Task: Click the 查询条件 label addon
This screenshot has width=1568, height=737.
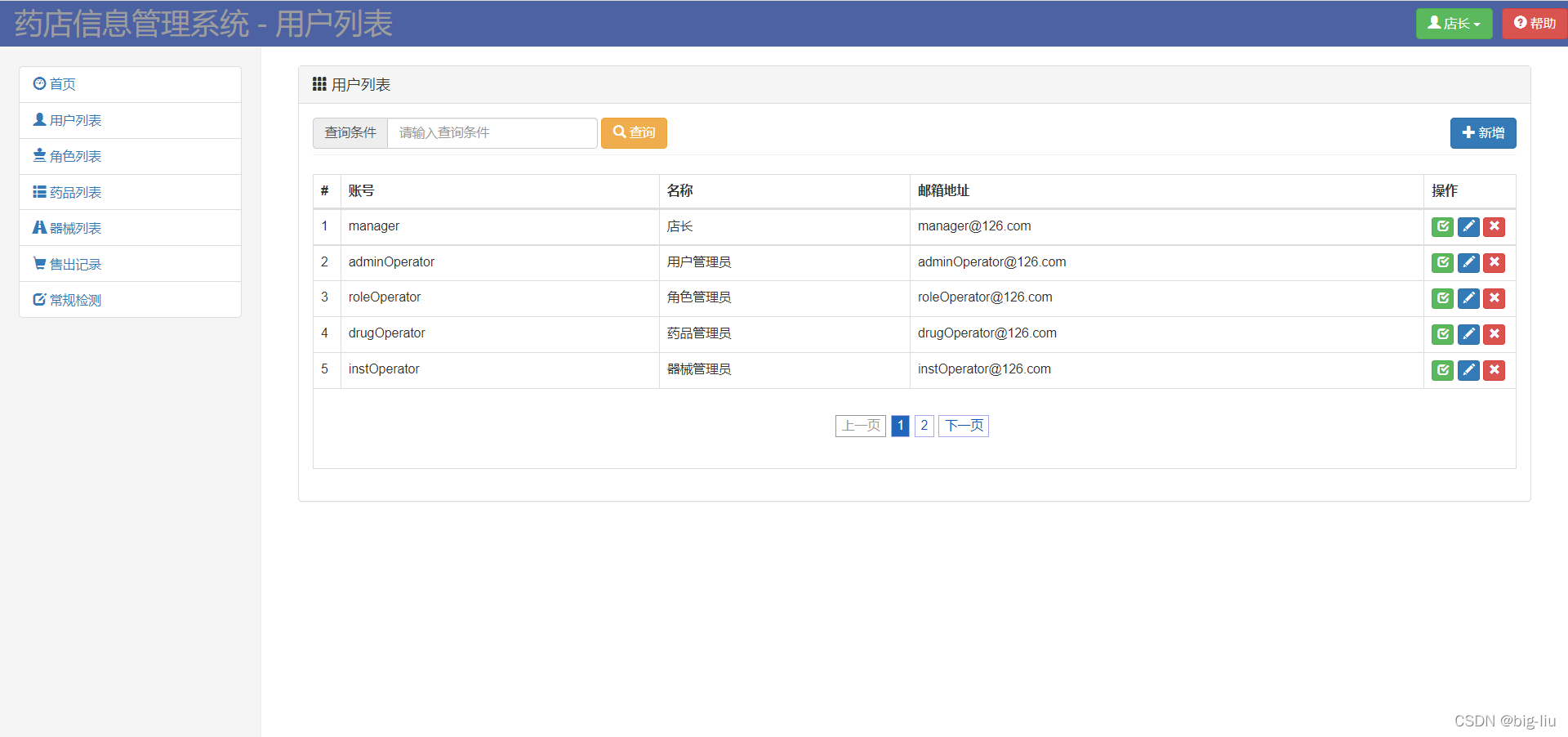Action: pos(350,133)
